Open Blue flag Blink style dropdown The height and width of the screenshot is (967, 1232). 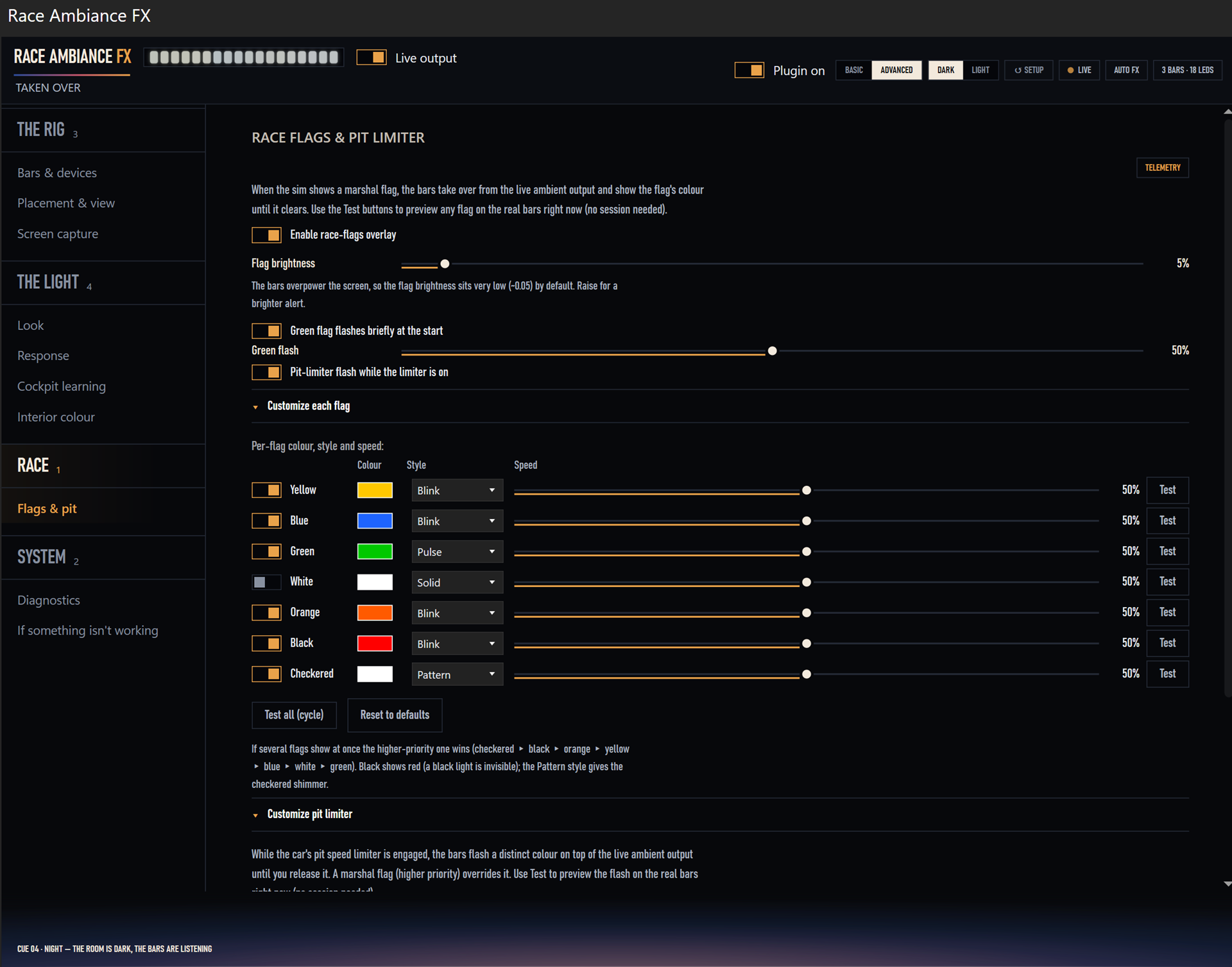tap(457, 521)
